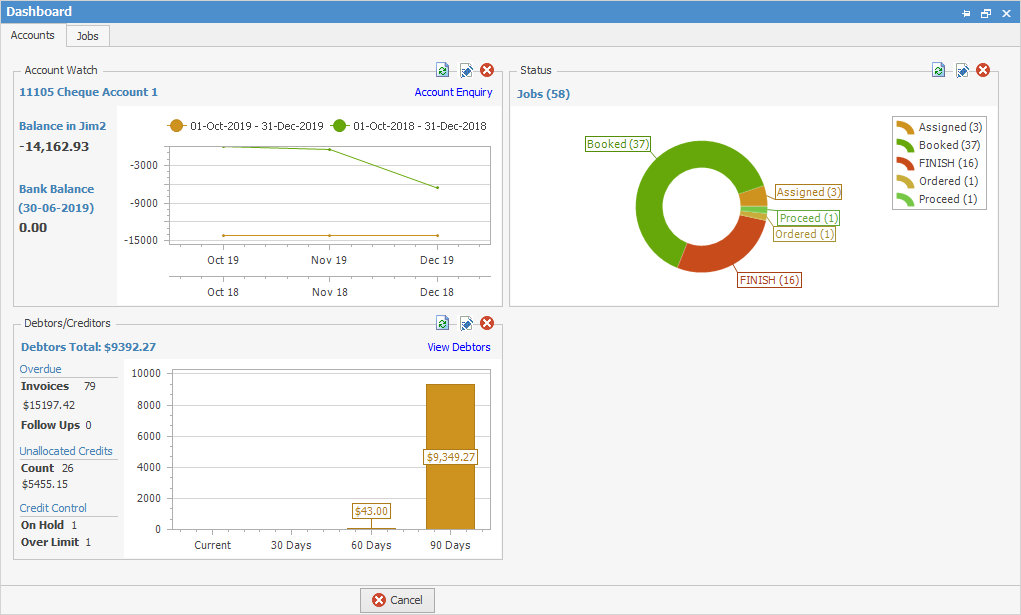Refresh the Account Watch panel
This screenshot has height=615, width=1021.
click(442, 70)
